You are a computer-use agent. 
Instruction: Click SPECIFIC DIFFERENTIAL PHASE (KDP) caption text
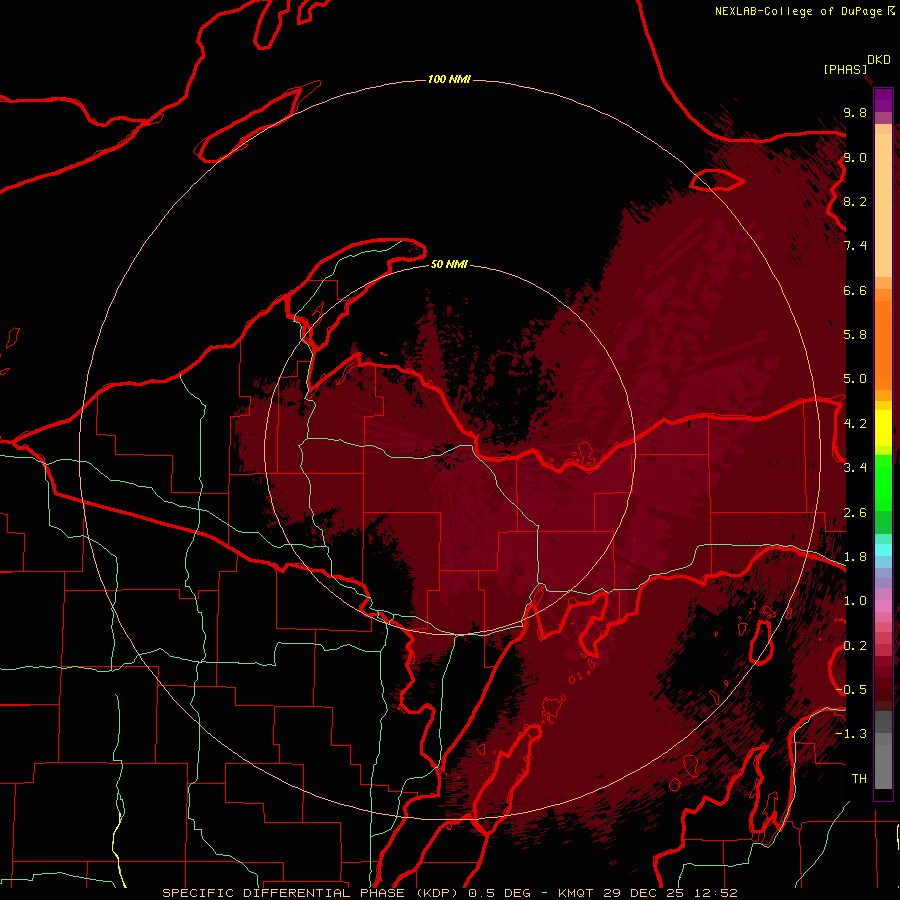pyautogui.click(x=312, y=893)
